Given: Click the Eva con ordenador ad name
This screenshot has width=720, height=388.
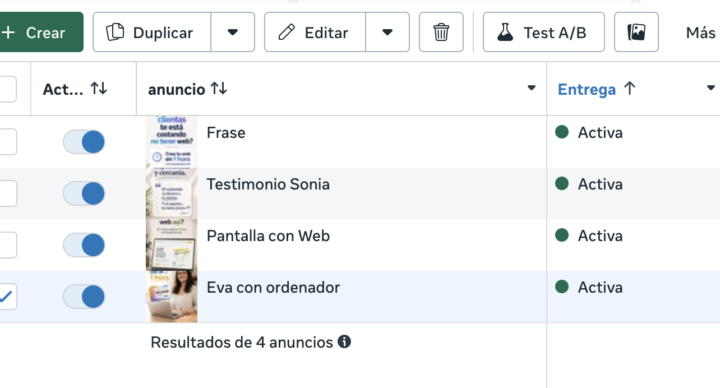Looking at the screenshot, I should point(273,287).
